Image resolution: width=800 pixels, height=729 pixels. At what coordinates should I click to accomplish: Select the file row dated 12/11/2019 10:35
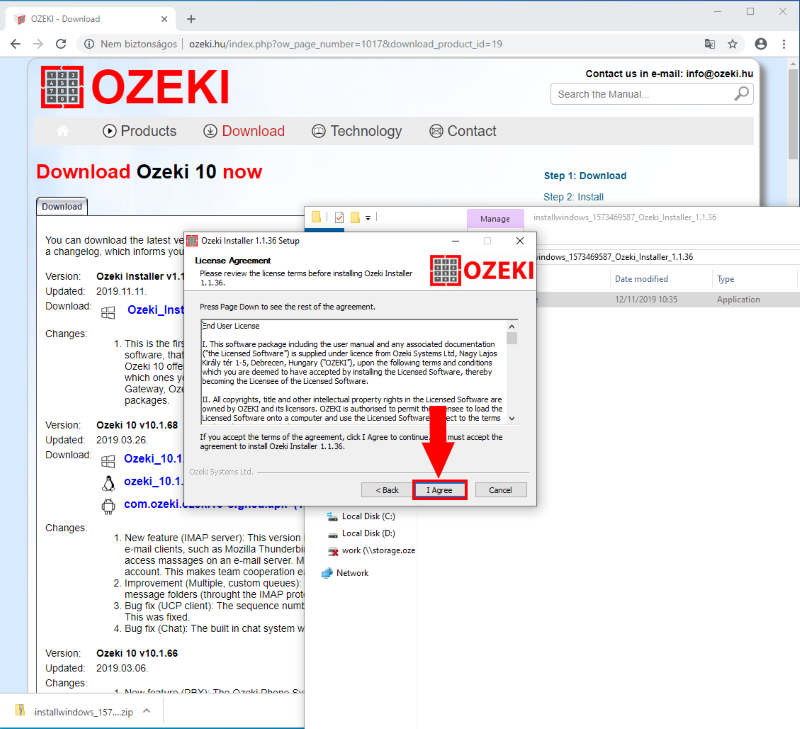(668, 299)
